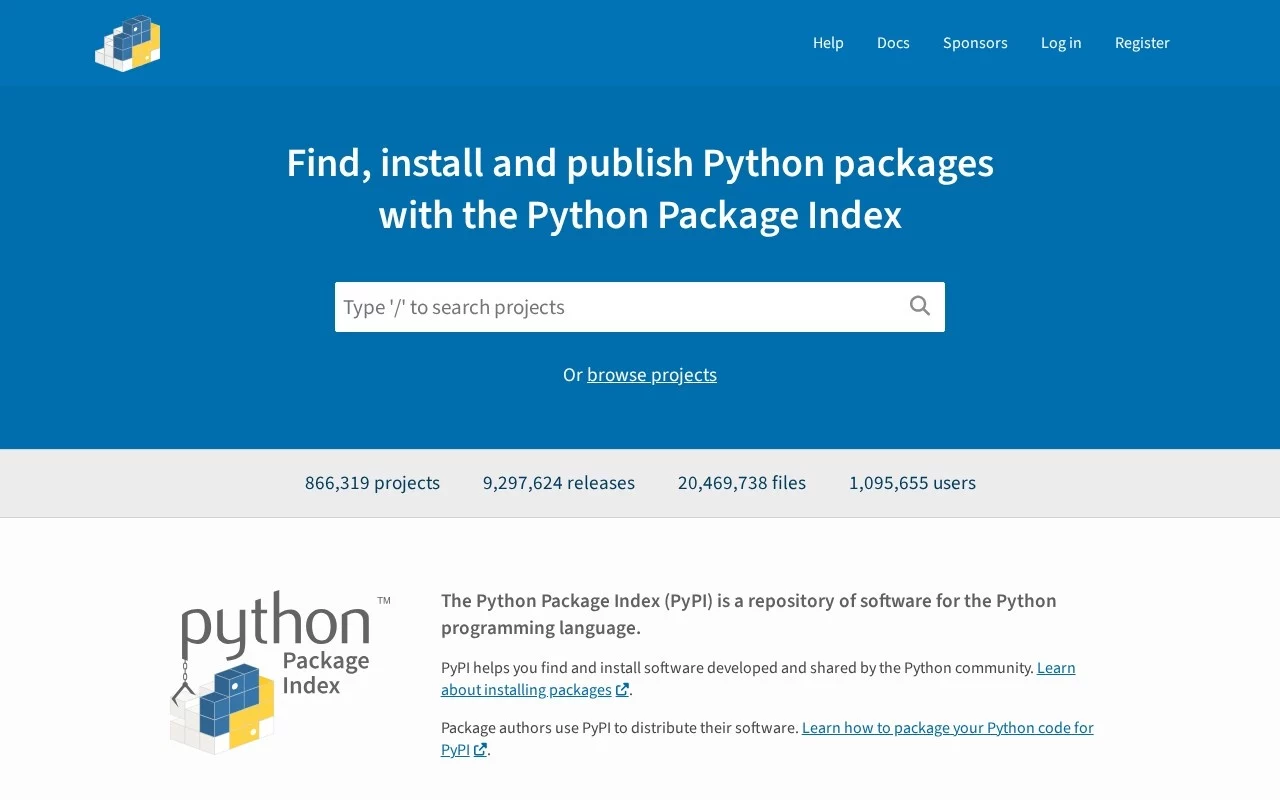Open Learn how to package your Python code link

click(767, 739)
